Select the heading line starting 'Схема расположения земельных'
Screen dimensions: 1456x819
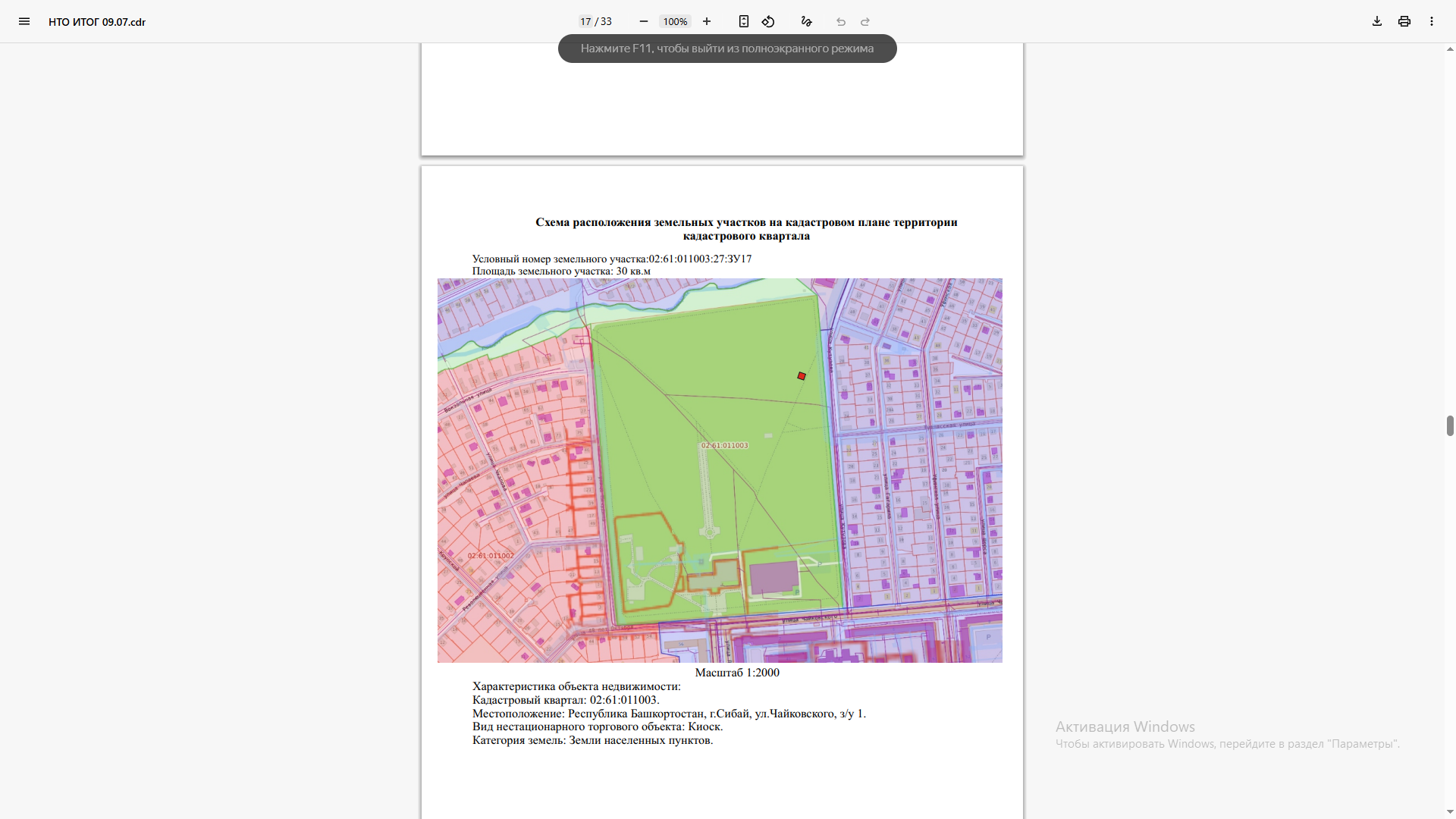point(746,222)
